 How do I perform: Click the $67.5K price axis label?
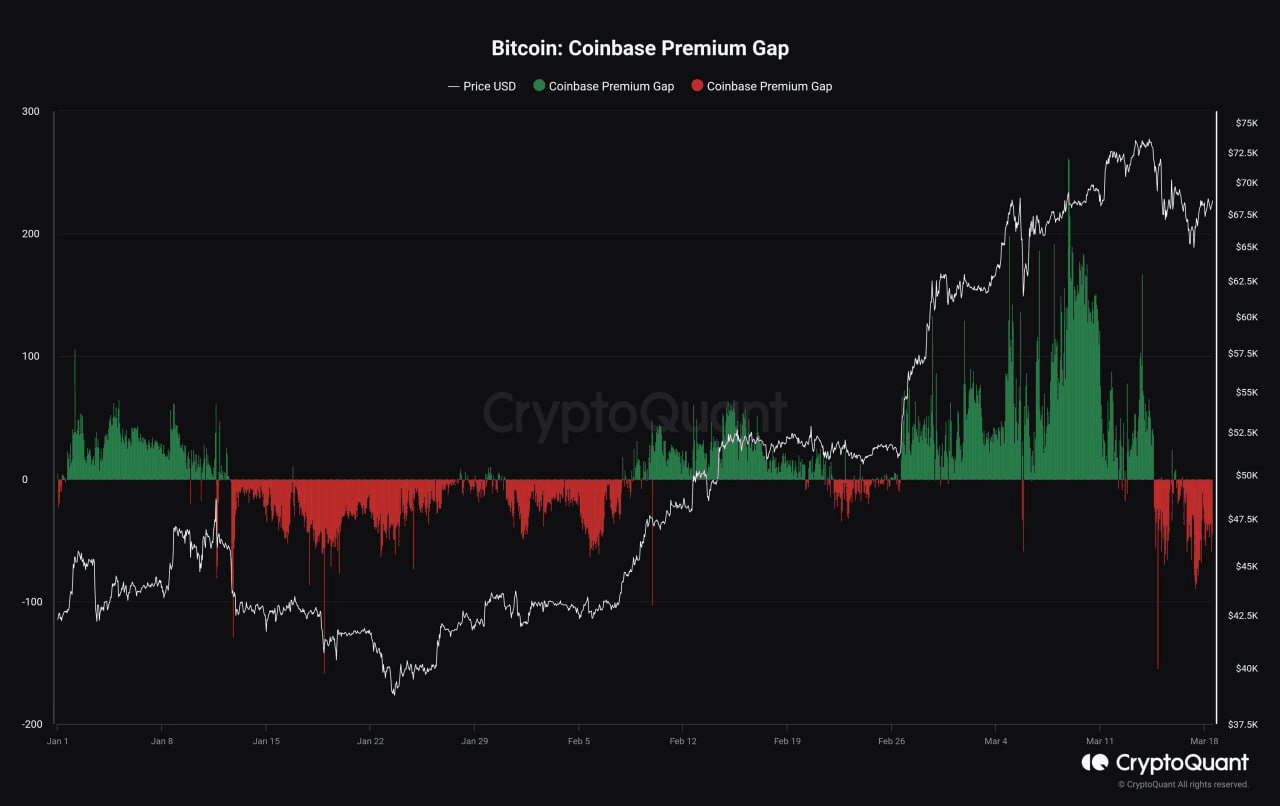pos(1243,214)
